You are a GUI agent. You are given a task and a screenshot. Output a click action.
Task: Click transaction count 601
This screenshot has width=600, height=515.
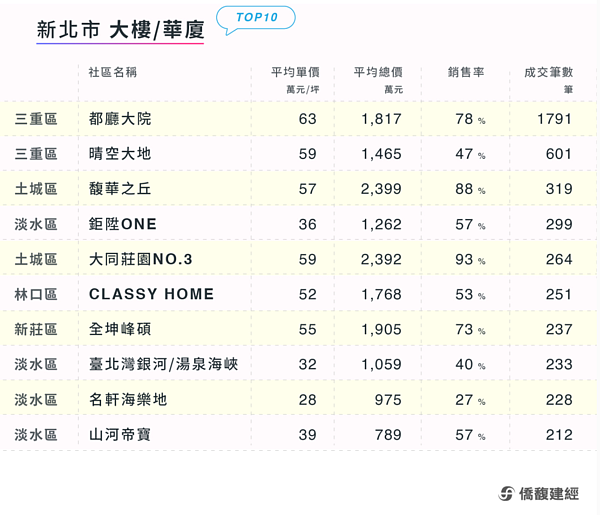click(559, 154)
